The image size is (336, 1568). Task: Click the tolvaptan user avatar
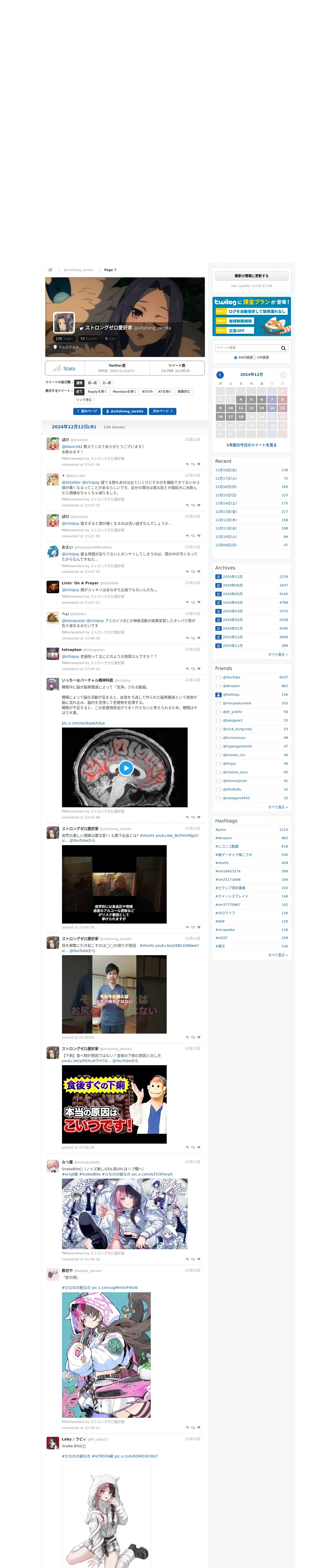53,654
